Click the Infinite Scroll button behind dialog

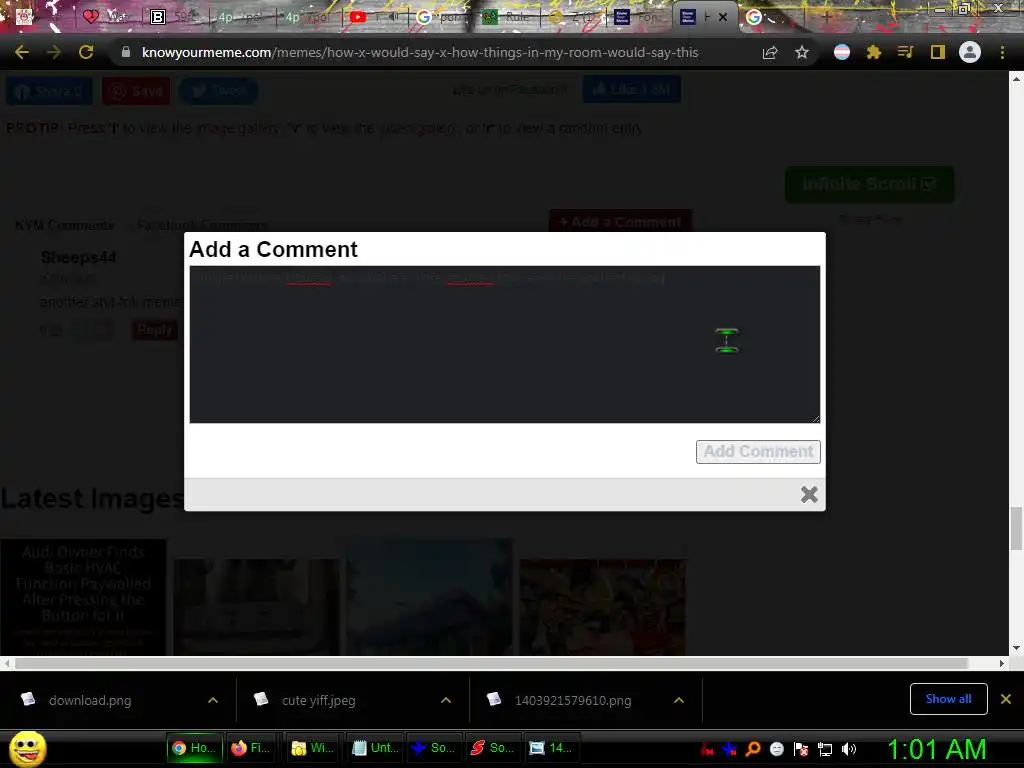[x=869, y=184]
